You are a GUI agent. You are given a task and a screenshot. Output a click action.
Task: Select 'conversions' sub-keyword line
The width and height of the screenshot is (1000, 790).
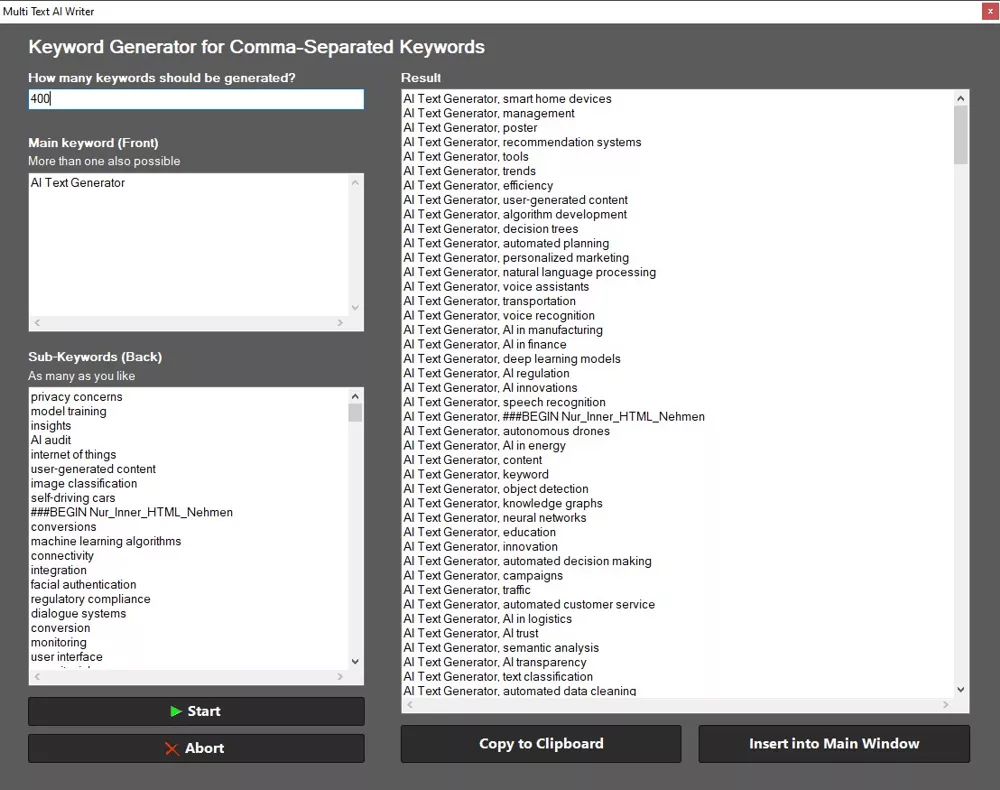63,527
